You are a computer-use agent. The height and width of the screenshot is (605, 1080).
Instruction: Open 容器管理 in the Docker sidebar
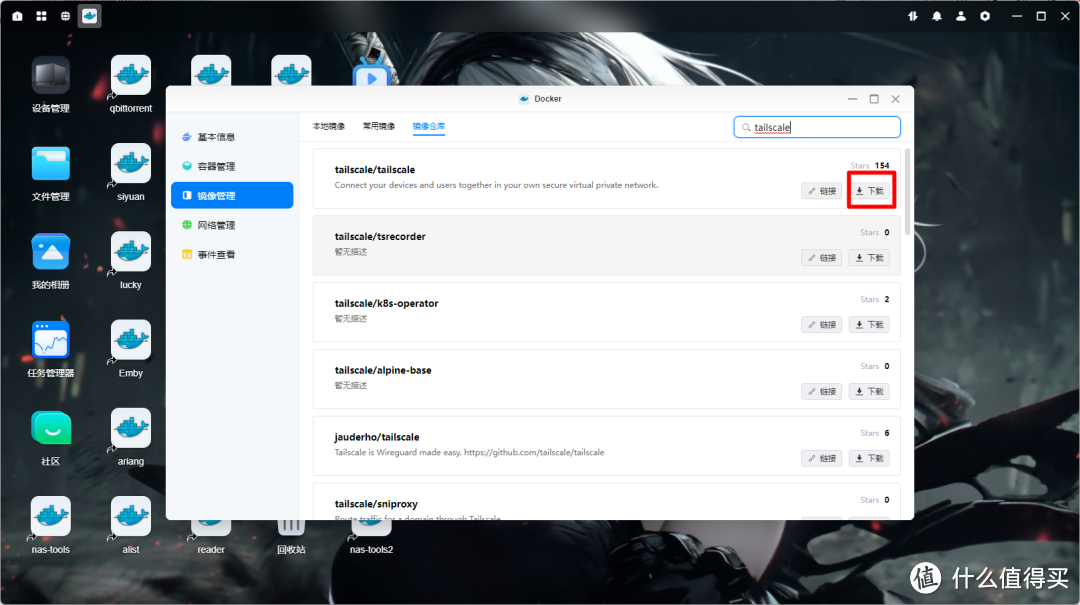216,166
